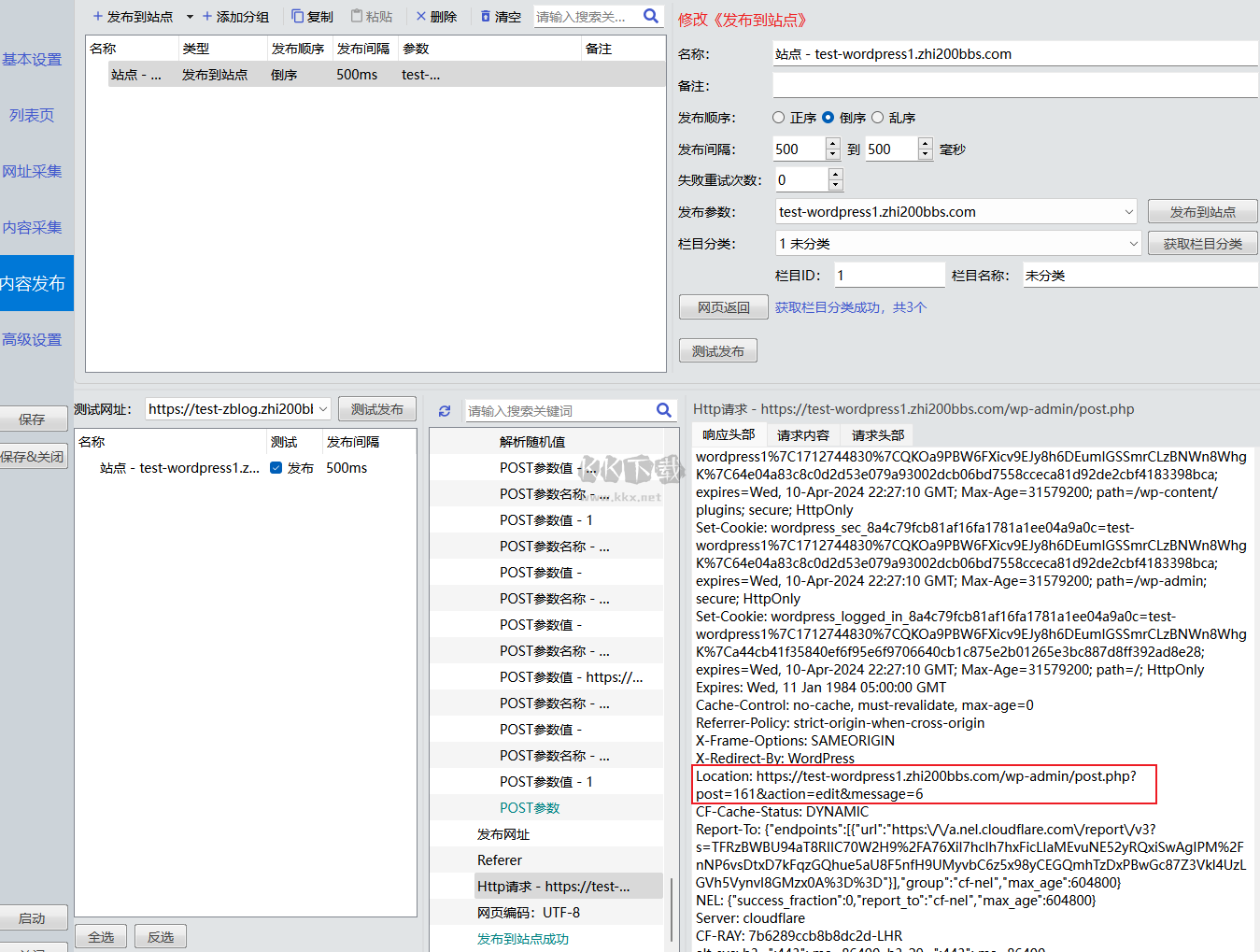Image resolution: width=1260 pixels, height=952 pixels.
Task: Click the 复制 copy icon
Action: click(x=297, y=17)
